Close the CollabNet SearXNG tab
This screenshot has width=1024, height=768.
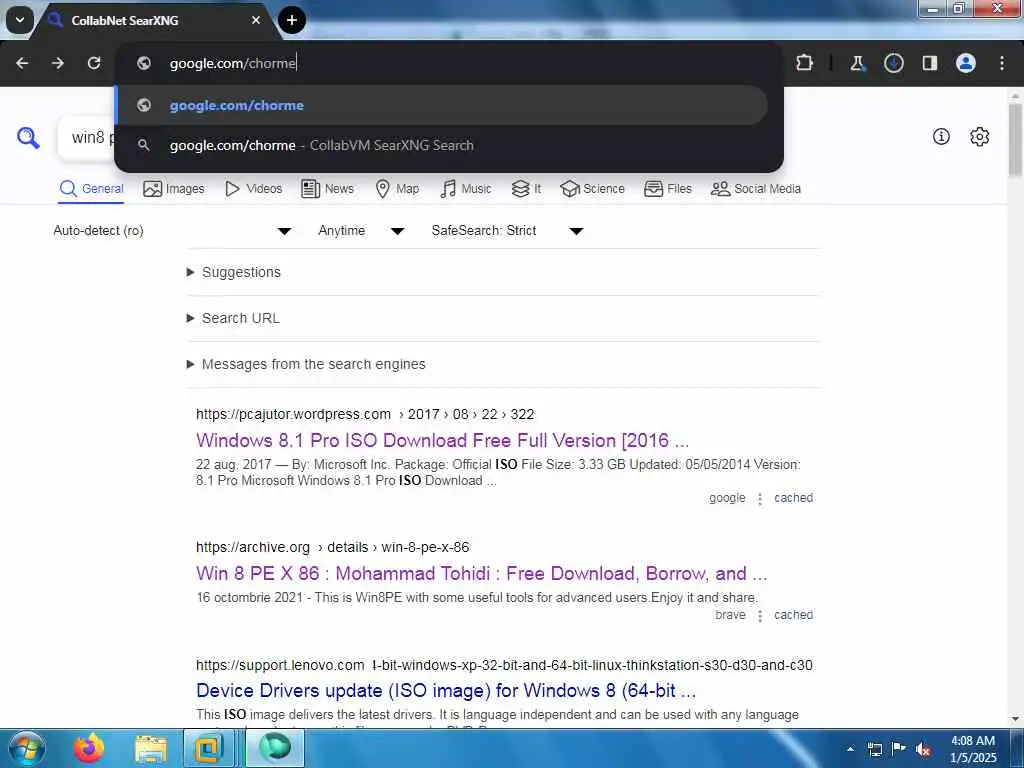point(256,20)
